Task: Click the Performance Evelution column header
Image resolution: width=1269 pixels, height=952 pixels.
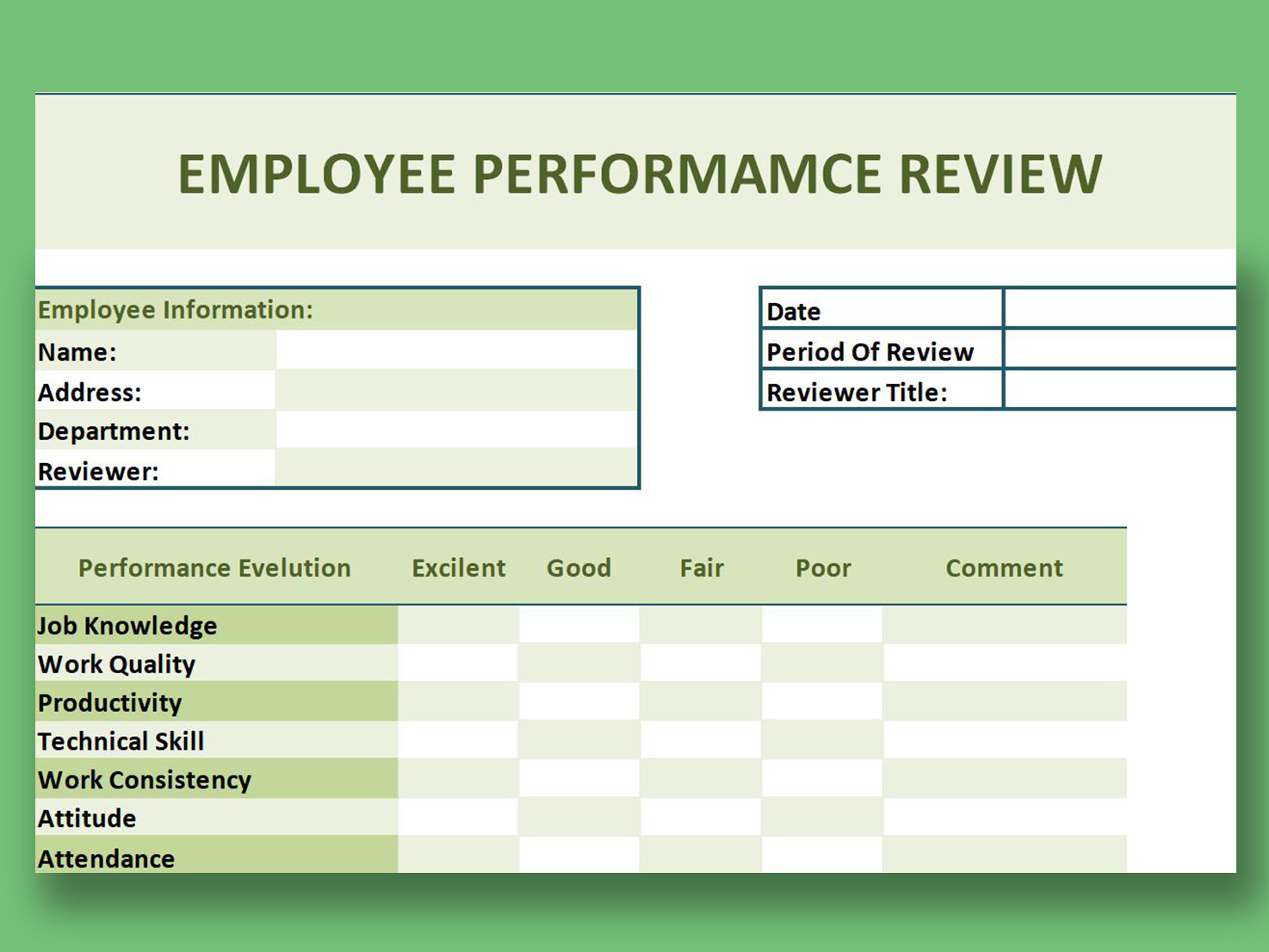Action: coord(214,567)
